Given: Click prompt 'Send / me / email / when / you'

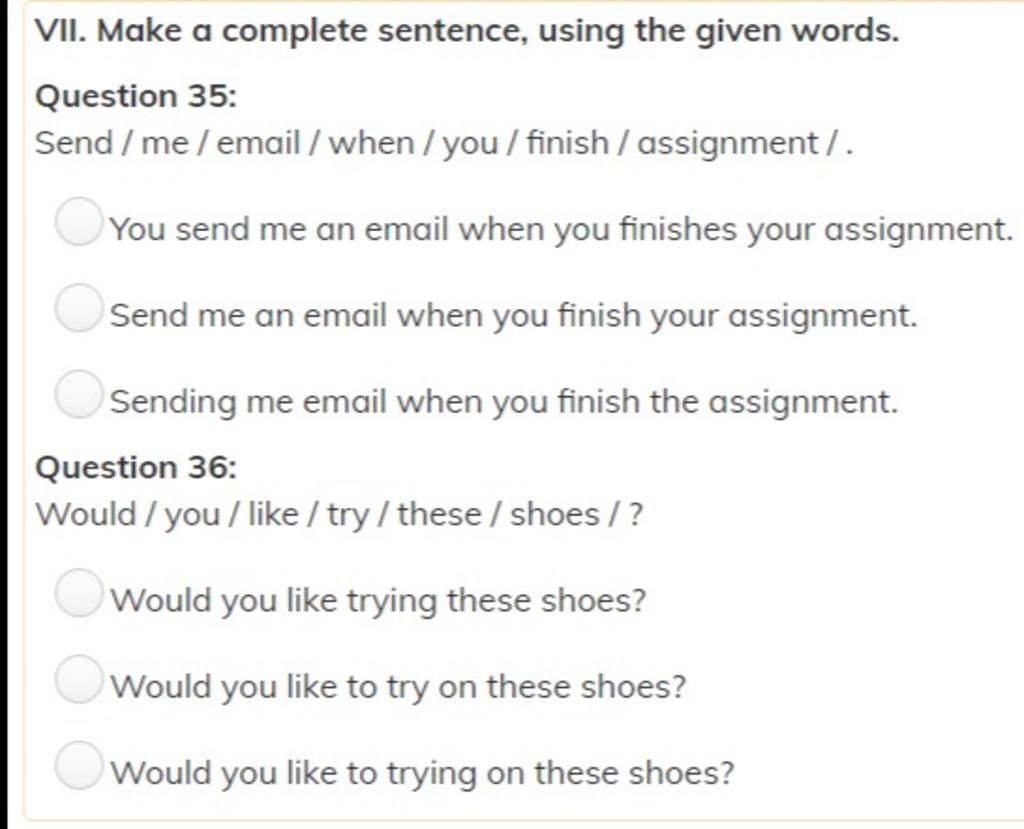Looking at the screenshot, I should 444,144.
